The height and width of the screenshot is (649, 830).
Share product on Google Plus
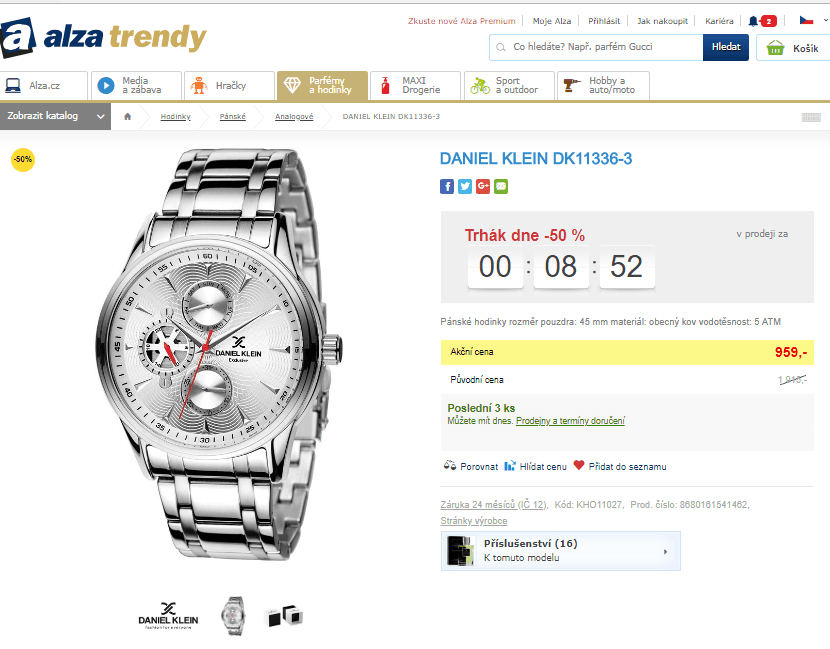point(483,186)
